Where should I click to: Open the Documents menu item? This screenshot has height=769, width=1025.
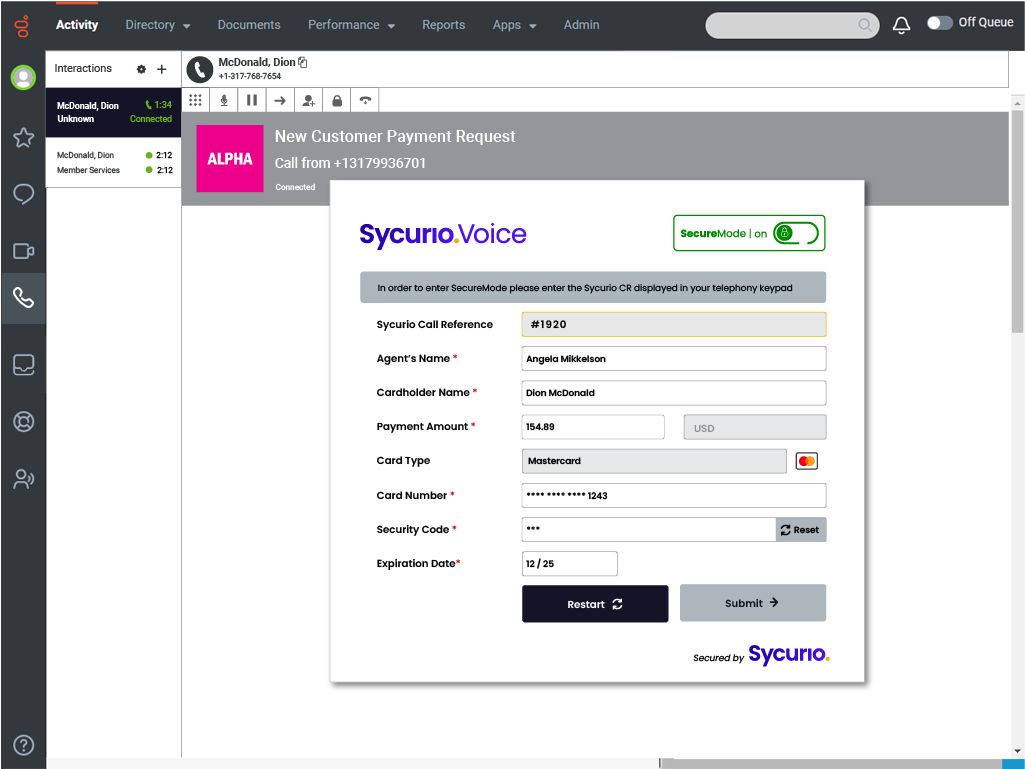(249, 25)
